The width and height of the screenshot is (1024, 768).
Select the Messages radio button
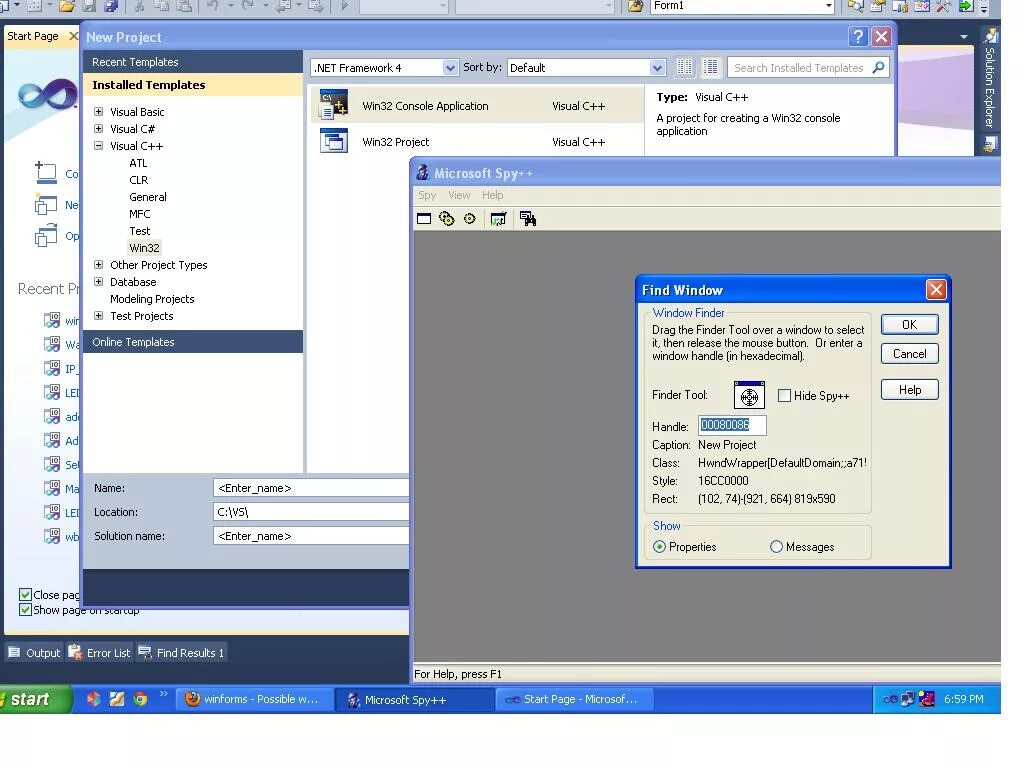776,547
